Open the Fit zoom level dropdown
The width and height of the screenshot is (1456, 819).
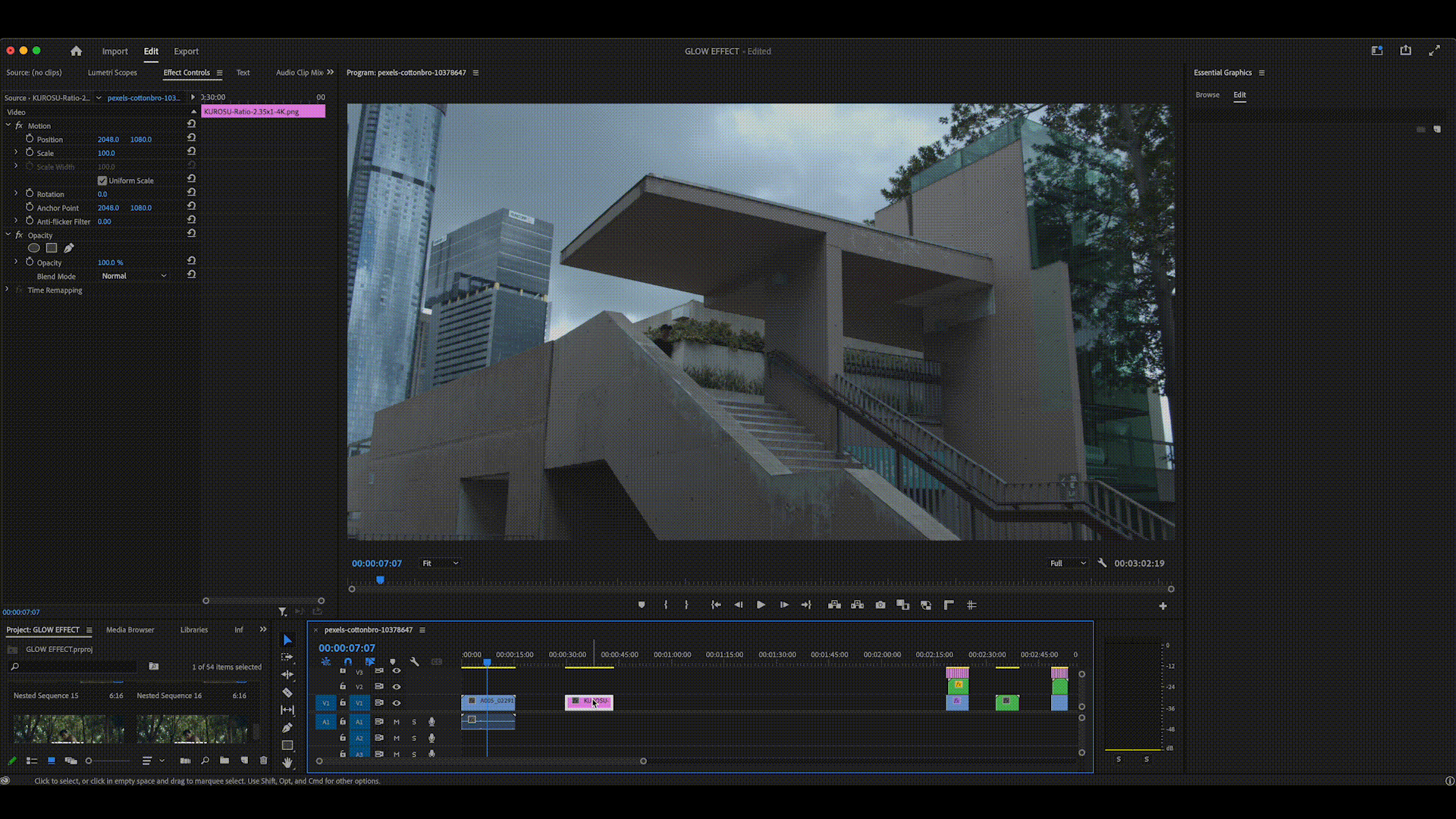tap(441, 563)
